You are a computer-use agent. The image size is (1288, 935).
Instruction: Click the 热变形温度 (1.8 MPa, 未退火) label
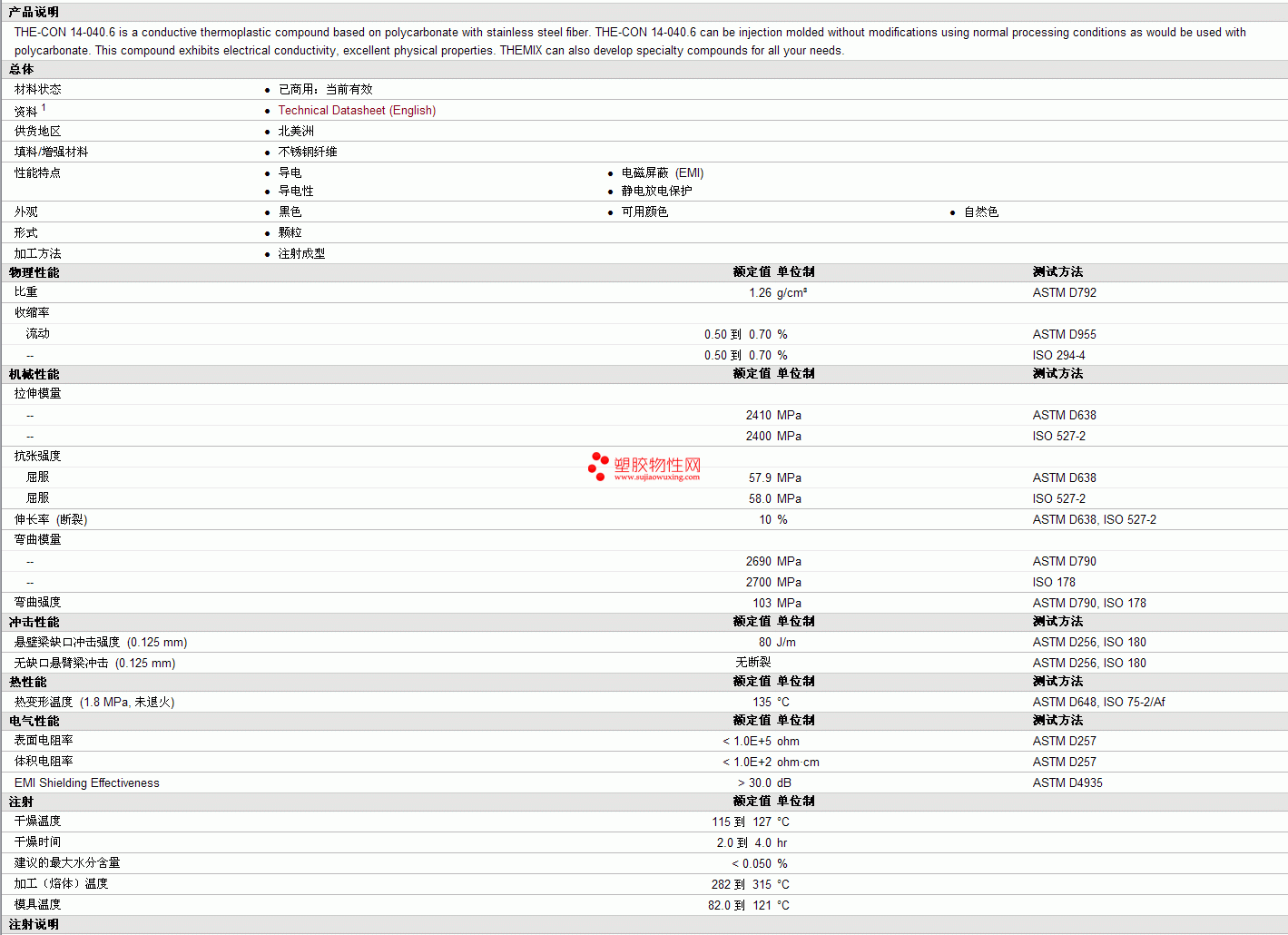pyautogui.click(x=94, y=702)
